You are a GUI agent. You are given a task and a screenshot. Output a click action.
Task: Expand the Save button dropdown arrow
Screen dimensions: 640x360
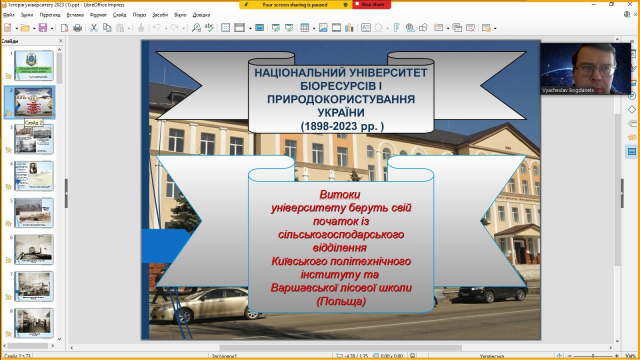[51, 28]
